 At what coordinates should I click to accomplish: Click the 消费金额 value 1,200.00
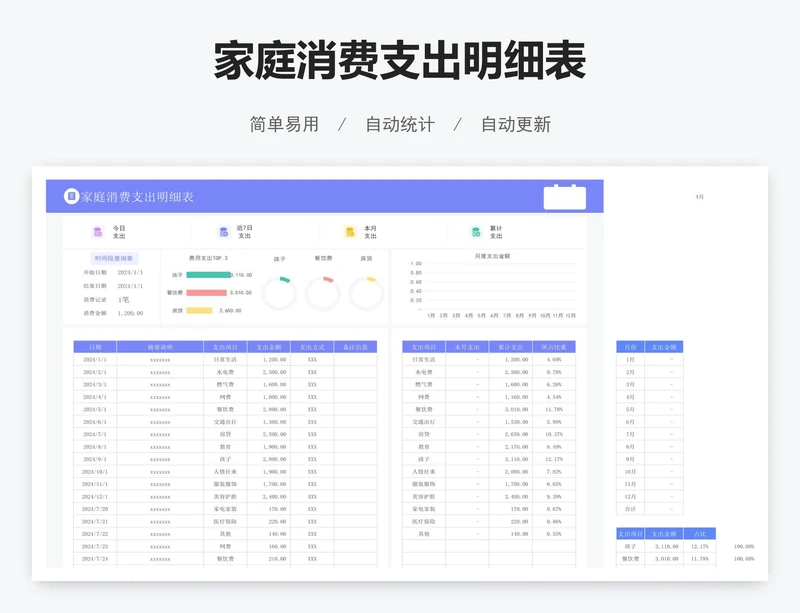[130, 313]
